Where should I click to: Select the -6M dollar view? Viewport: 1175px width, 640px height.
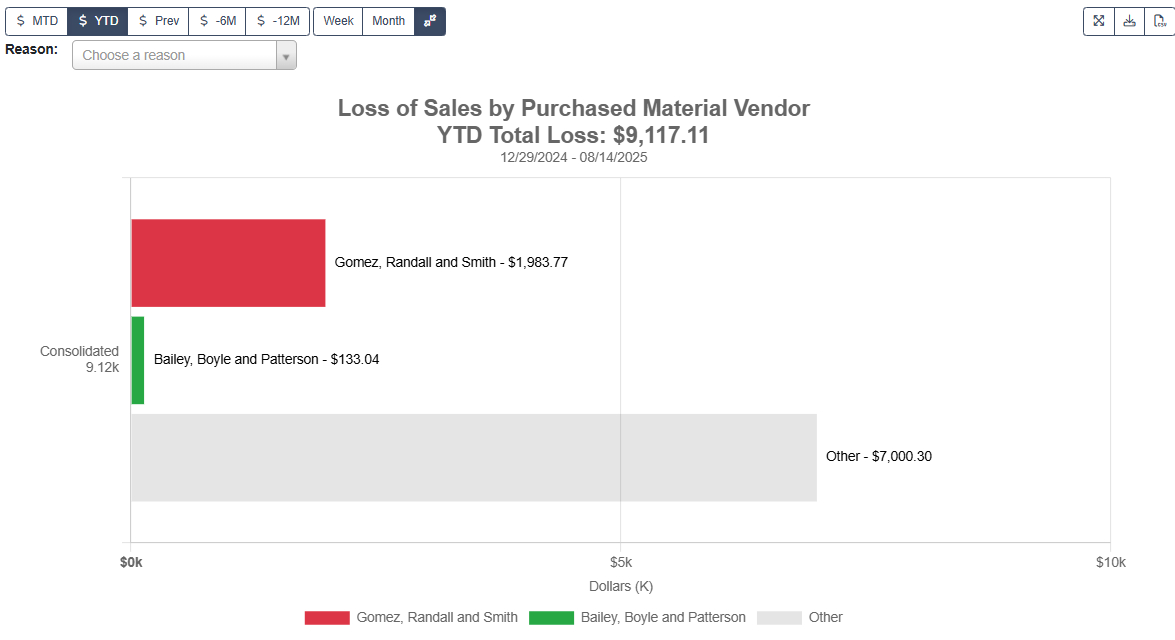217,20
